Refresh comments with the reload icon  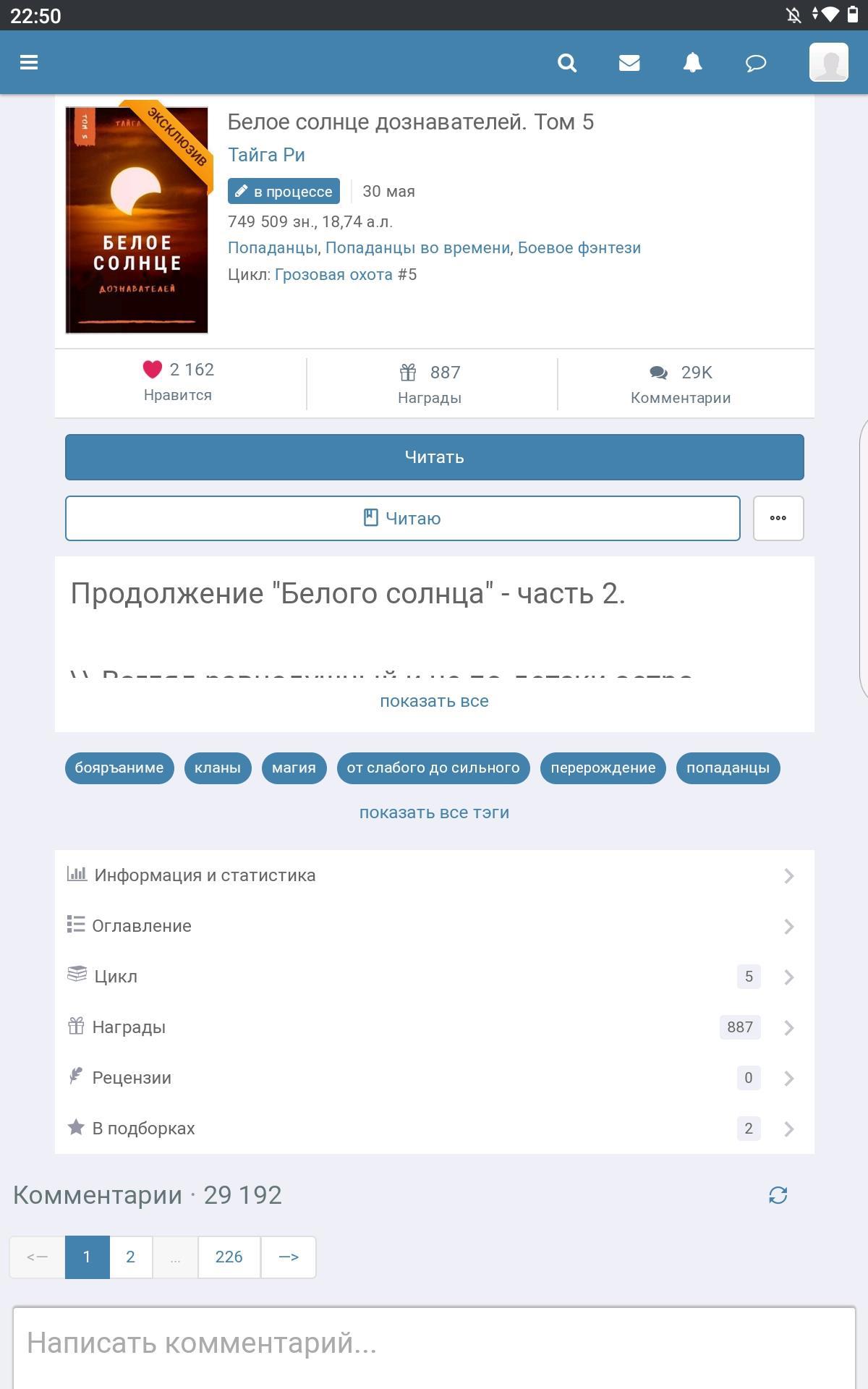pos(778,1195)
